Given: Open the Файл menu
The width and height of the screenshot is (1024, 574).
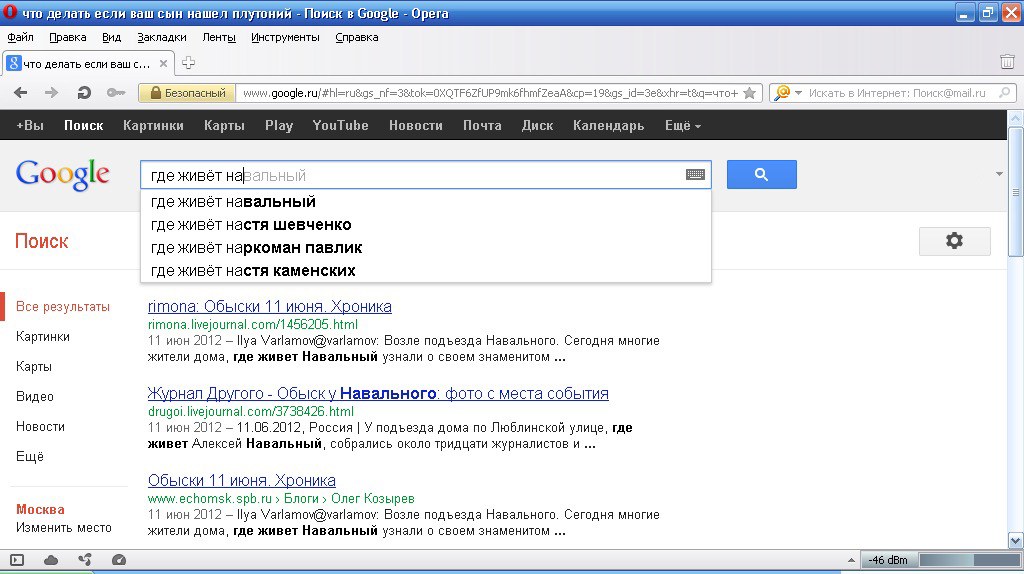Looking at the screenshot, I should tap(20, 37).
